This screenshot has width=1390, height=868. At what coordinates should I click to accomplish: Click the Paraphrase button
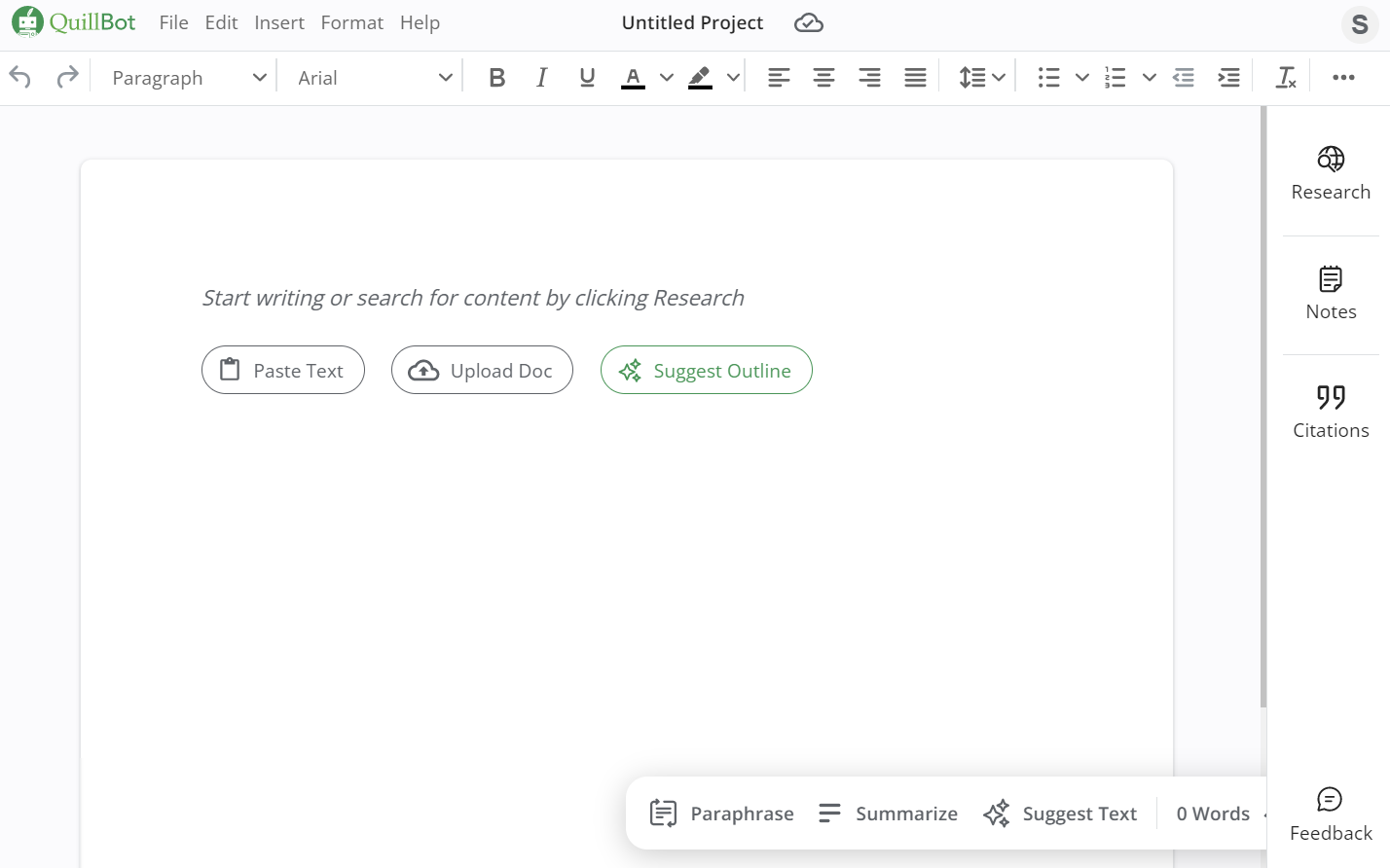(x=721, y=814)
